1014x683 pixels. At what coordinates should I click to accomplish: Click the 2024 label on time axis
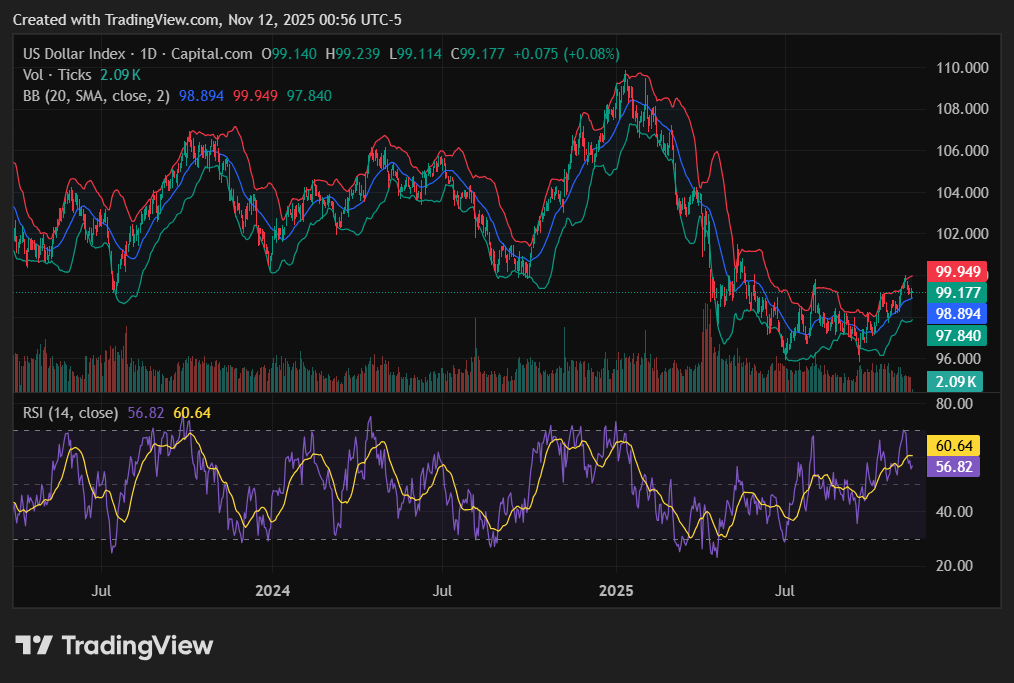[272, 591]
